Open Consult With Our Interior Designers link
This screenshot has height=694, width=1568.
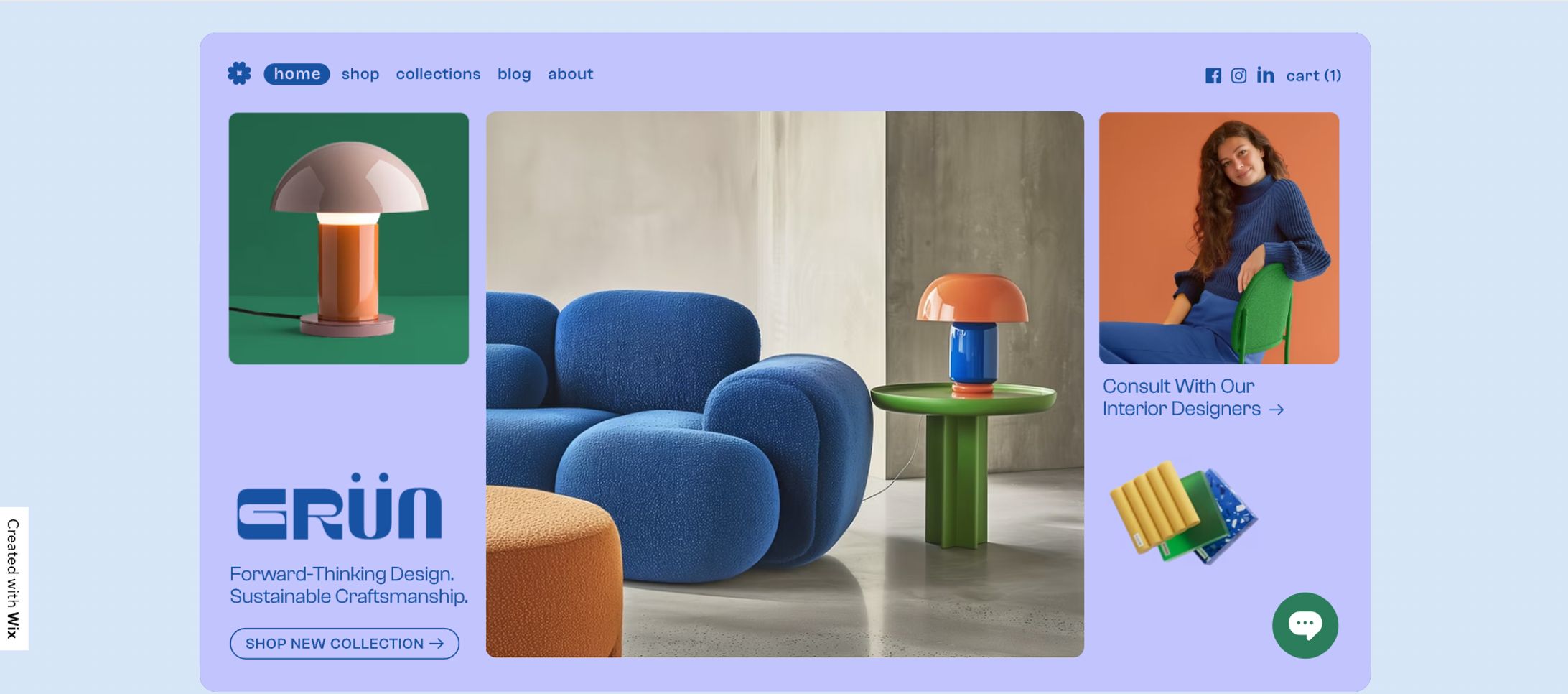coord(1193,397)
